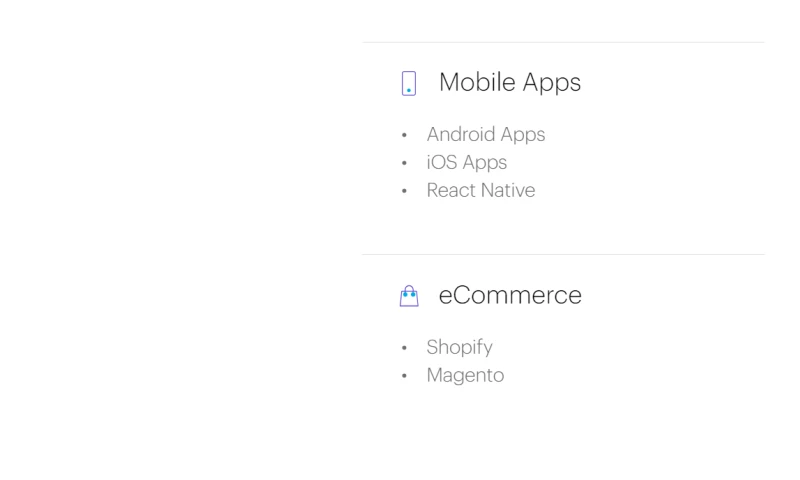The height and width of the screenshot is (480, 800).
Task: Click the word "Apps" in the Mobile Apps title
Action: (x=550, y=83)
